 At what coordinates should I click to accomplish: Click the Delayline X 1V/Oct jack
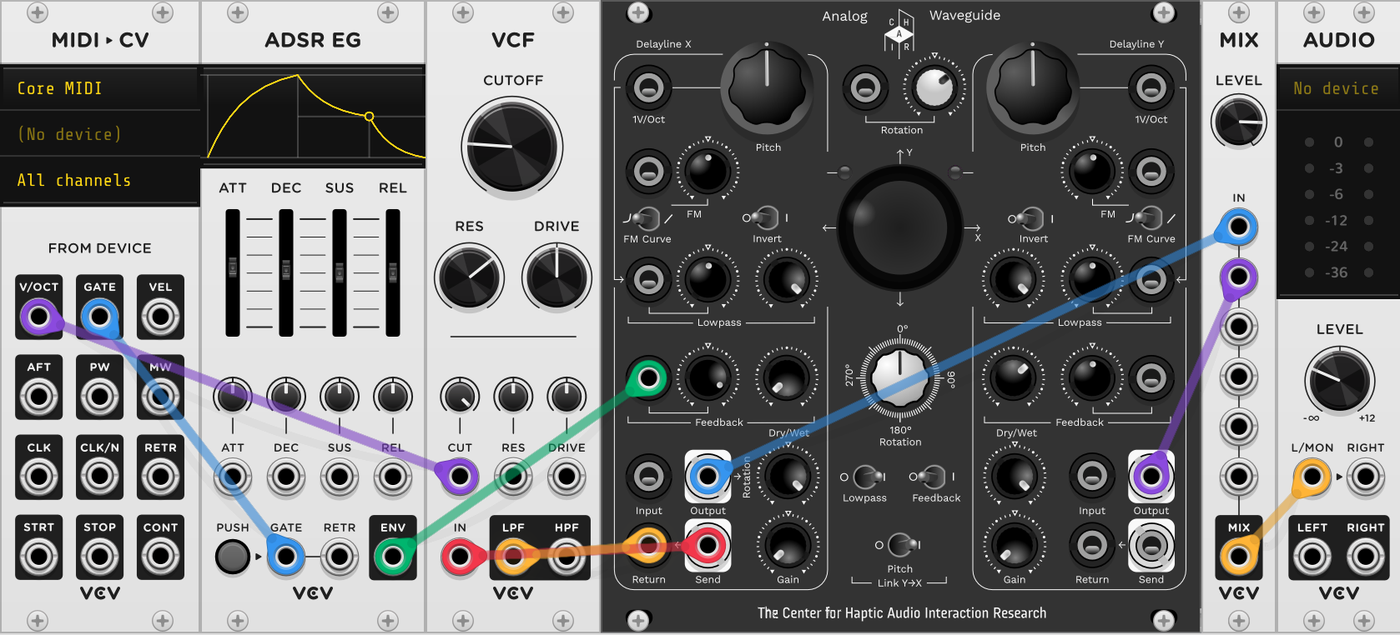pyautogui.click(x=648, y=90)
